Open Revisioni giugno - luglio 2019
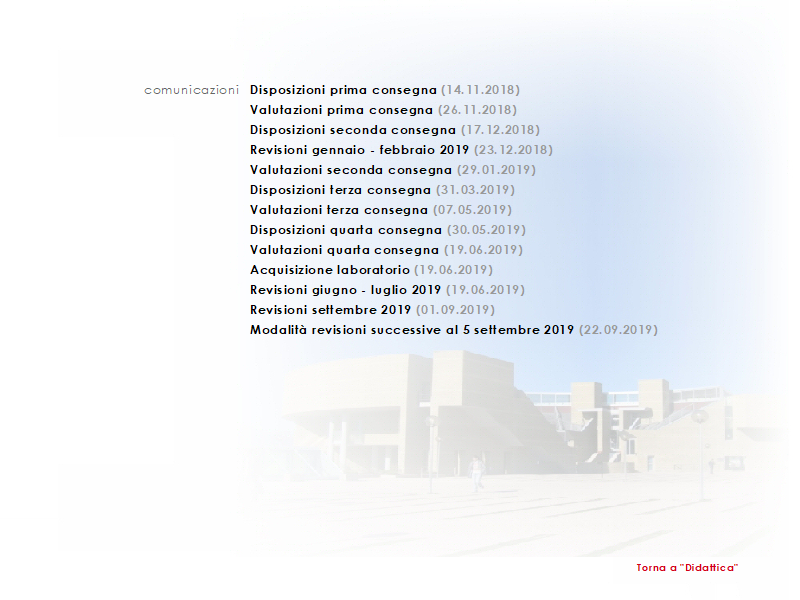Image resolution: width=800 pixels, height=600 pixels. pos(345,290)
